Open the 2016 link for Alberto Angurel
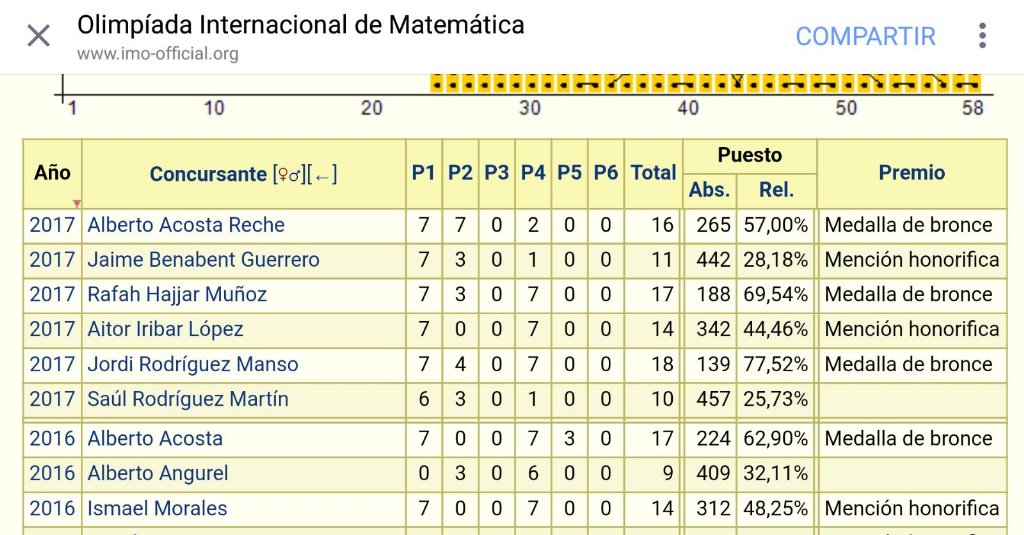This screenshot has height=535, width=1024. [52, 474]
